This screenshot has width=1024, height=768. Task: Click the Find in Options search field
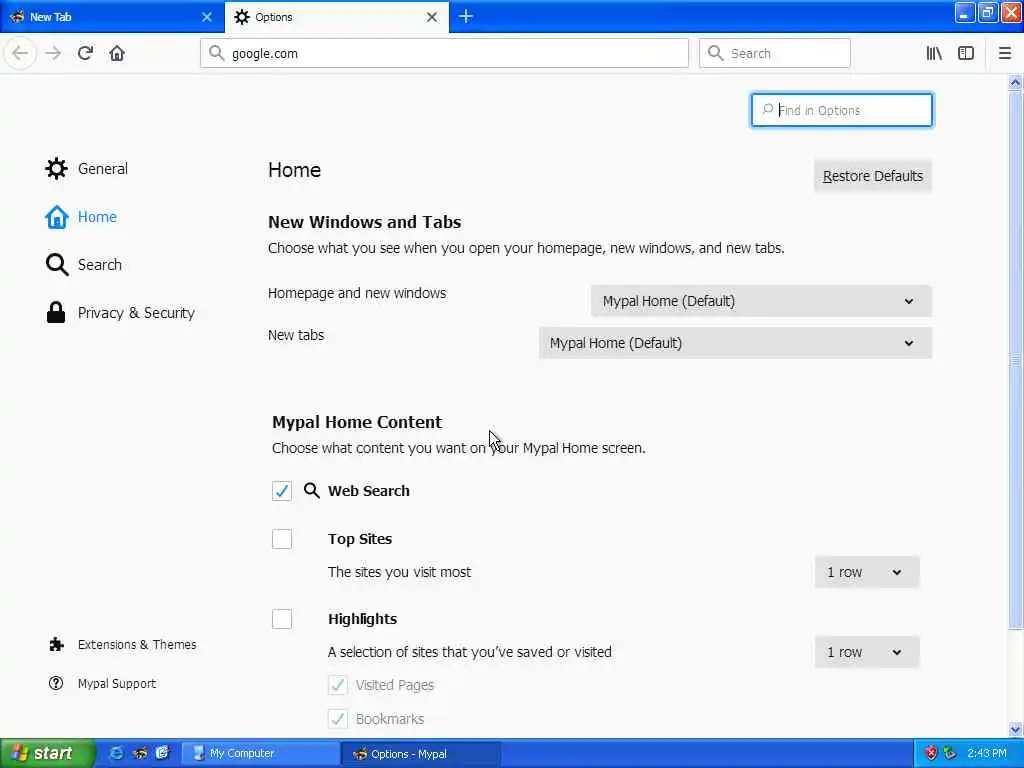(x=842, y=110)
